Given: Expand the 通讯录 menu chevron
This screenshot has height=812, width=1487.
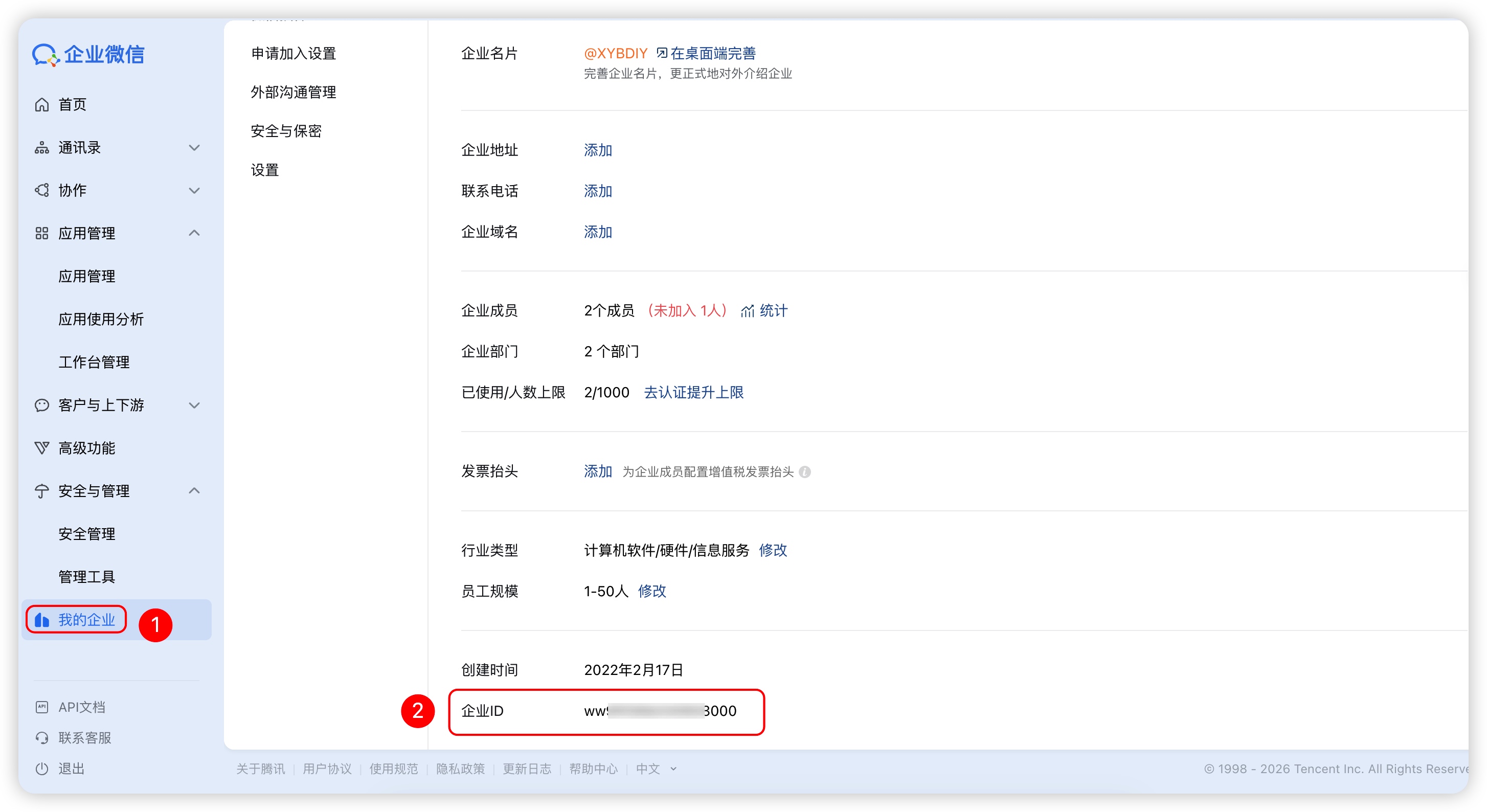Looking at the screenshot, I should [x=194, y=148].
